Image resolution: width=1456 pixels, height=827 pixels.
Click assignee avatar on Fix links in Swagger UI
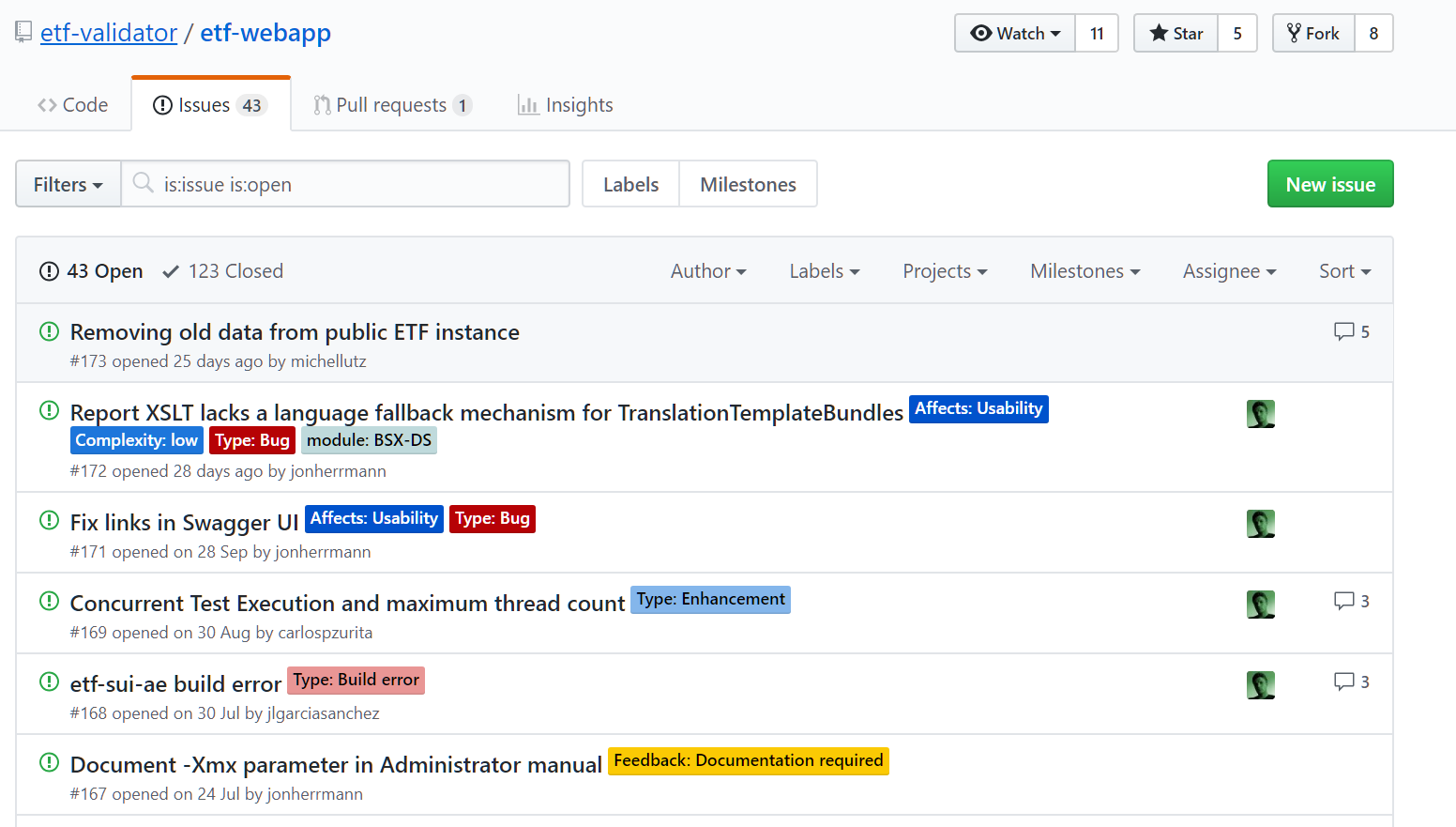tap(1261, 524)
